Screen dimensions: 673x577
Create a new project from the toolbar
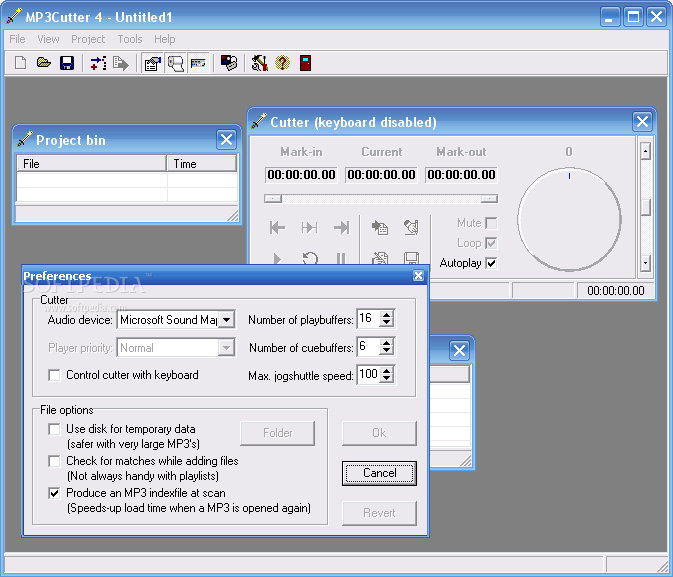pos(20,63)
